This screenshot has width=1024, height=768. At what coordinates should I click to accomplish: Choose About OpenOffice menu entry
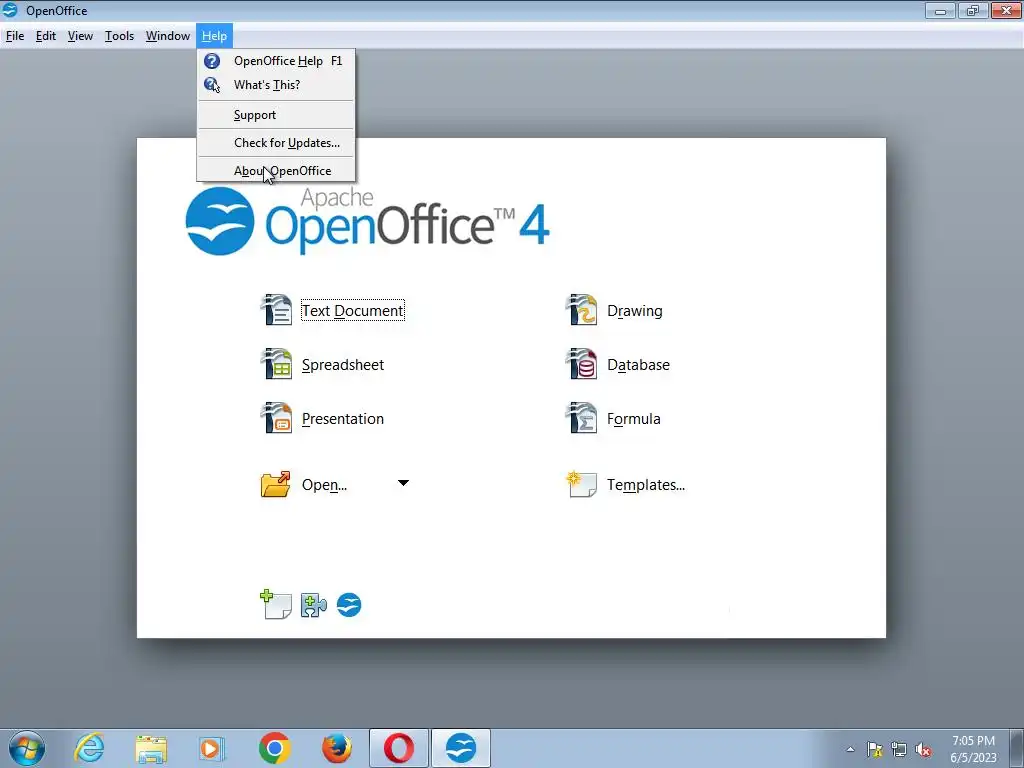(276, 170)
